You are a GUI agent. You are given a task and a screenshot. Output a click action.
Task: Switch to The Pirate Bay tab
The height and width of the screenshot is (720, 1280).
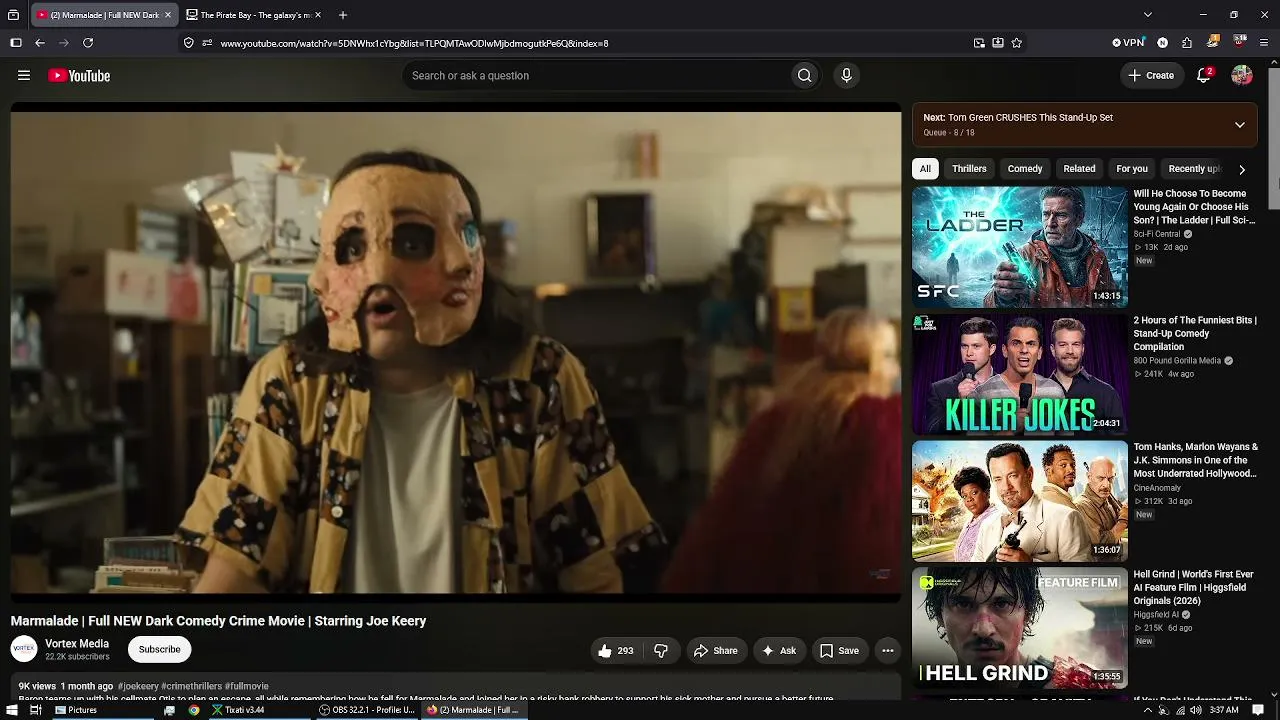click(255, 15)
